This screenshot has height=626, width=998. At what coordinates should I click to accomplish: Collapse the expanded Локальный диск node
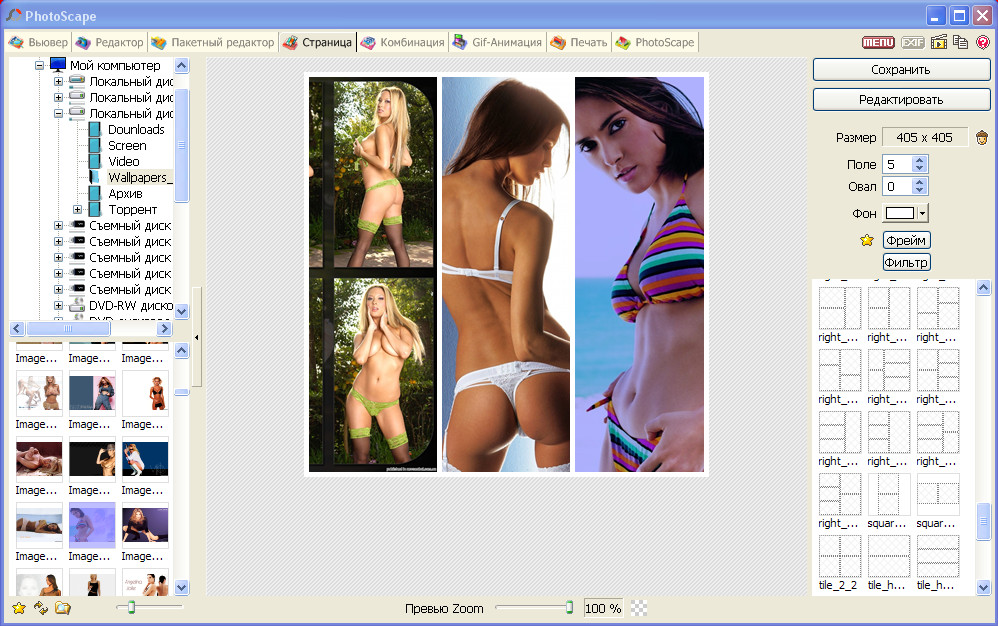pyautogui.click(x=58, y=113)
